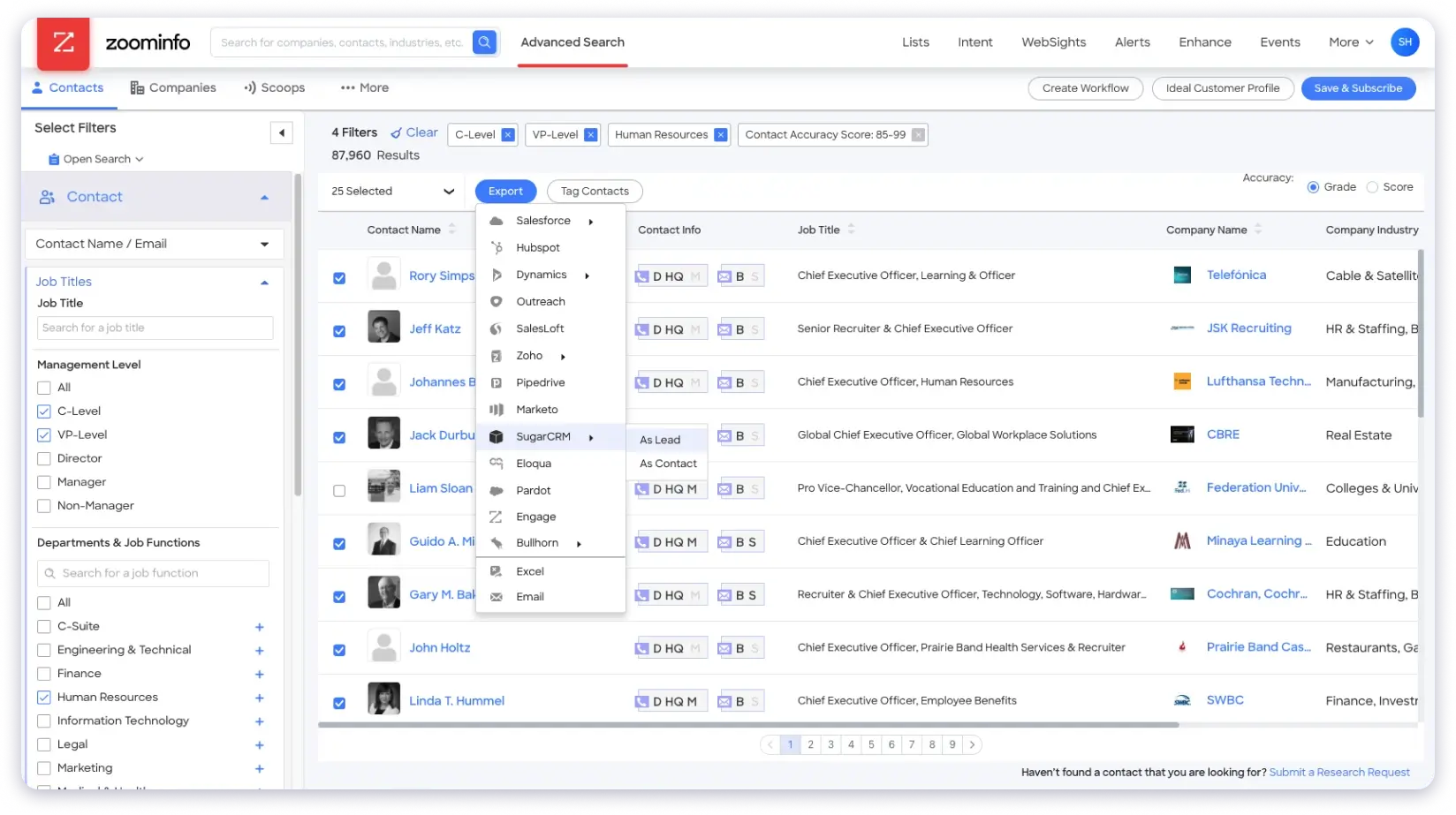Click the Email envelope icon in export menu

(497, 597)
